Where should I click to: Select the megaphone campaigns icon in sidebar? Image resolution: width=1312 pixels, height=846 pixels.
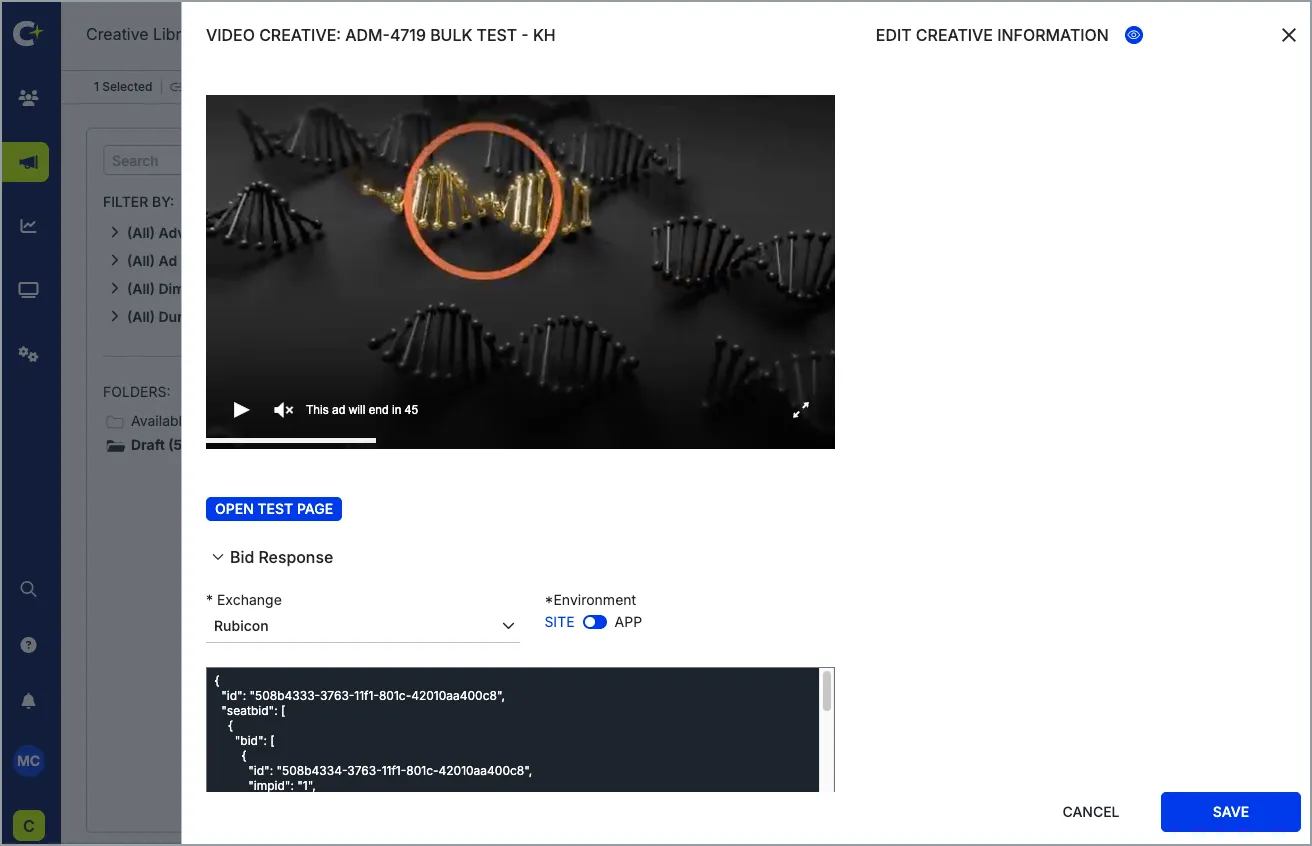tap(26, 162)
